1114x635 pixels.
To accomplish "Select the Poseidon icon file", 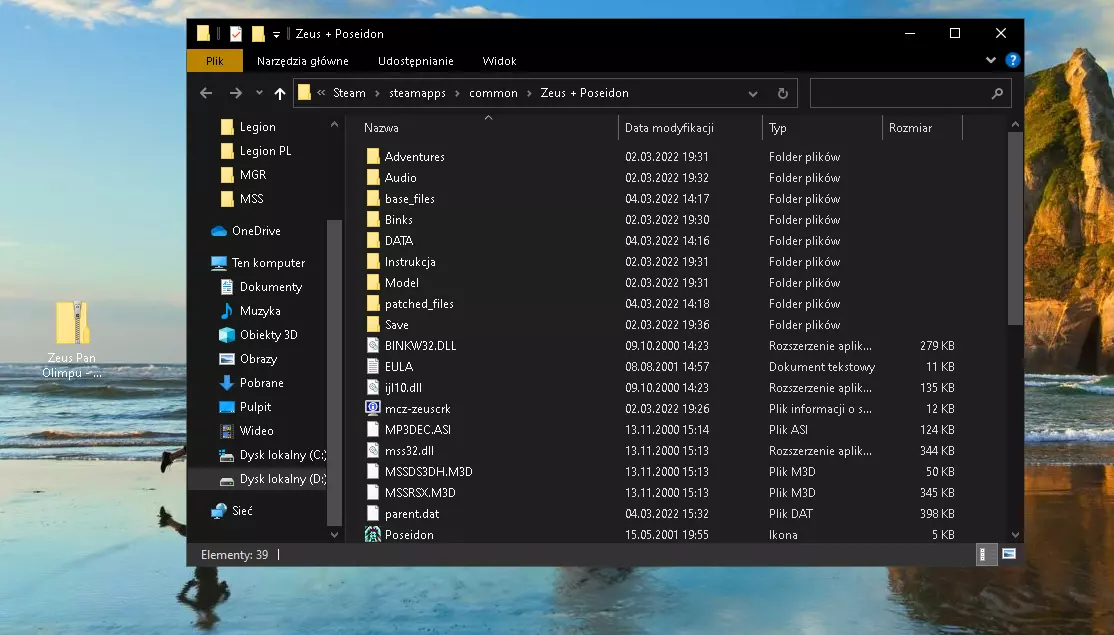I will click(x=409, y=535).
